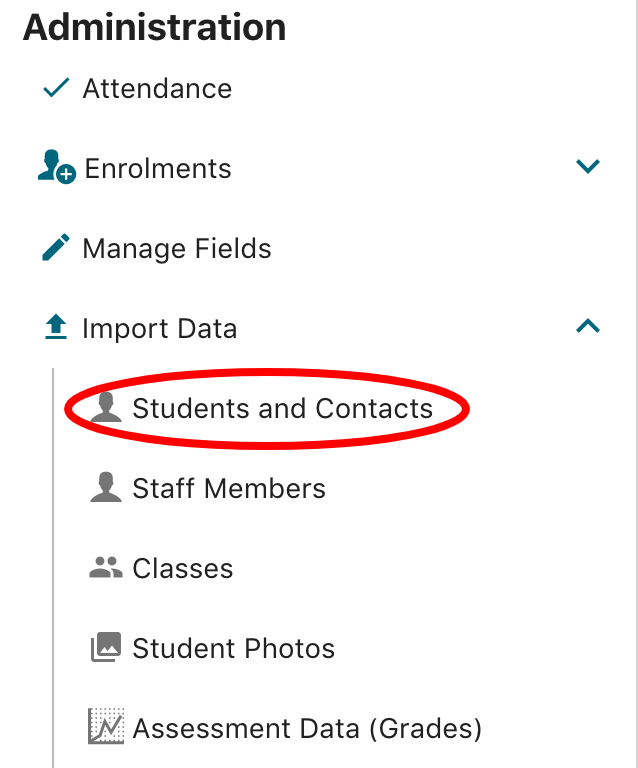Select Assessment Data (Grades) import
This screenshot has height=768, width=638.
307,729
